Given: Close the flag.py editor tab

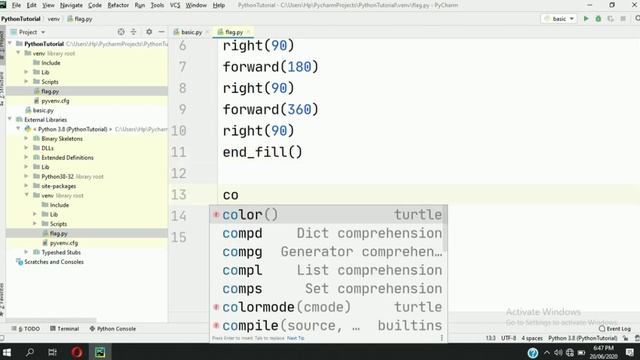Looking at the screenshot, I should coord(248,32).
